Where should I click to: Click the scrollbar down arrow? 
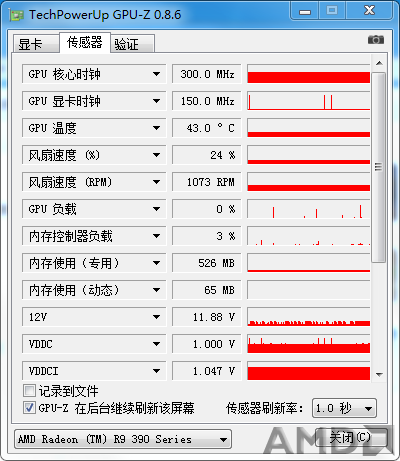click(379, 375)
